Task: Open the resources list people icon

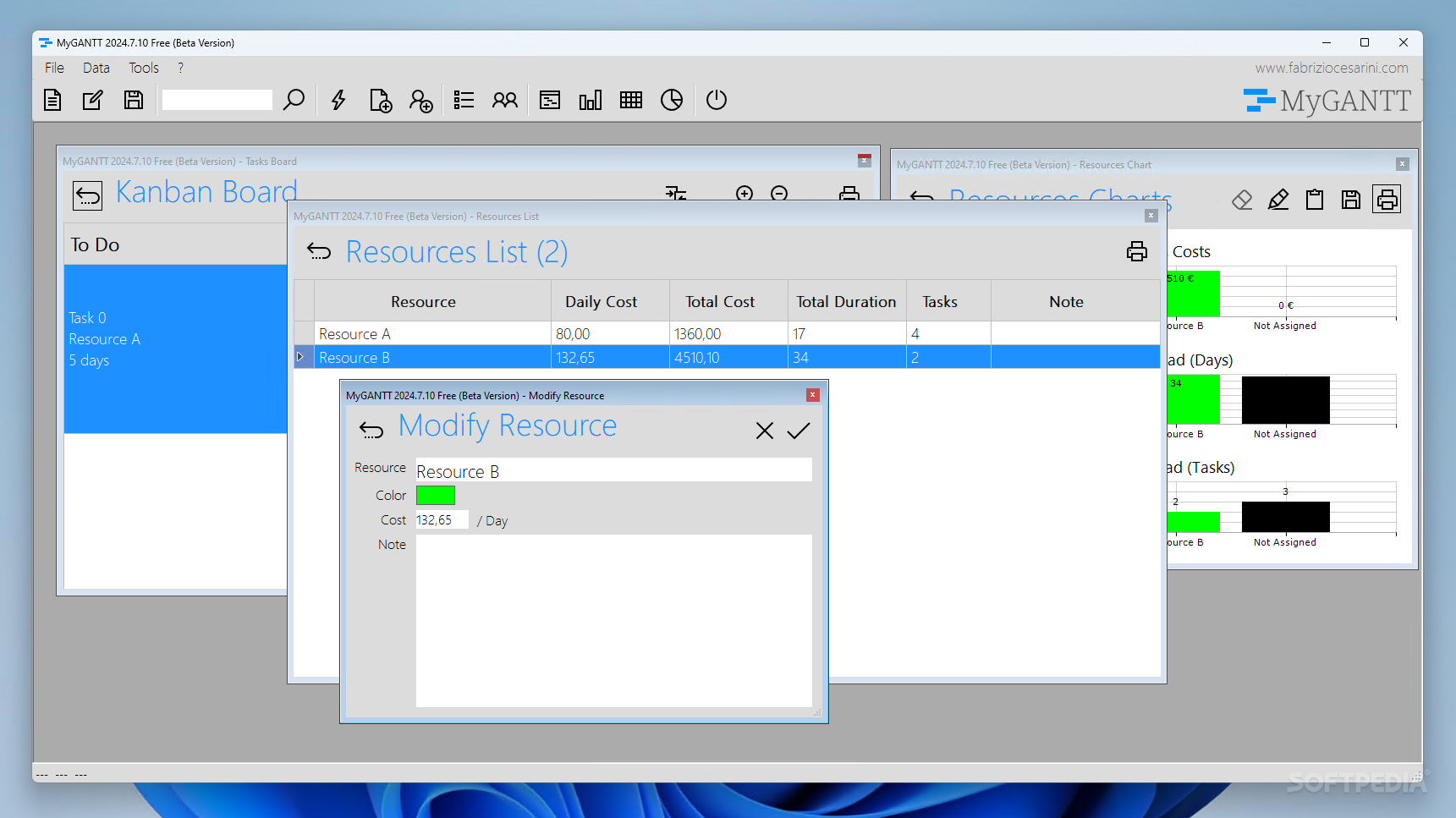Action: [505, 100]
